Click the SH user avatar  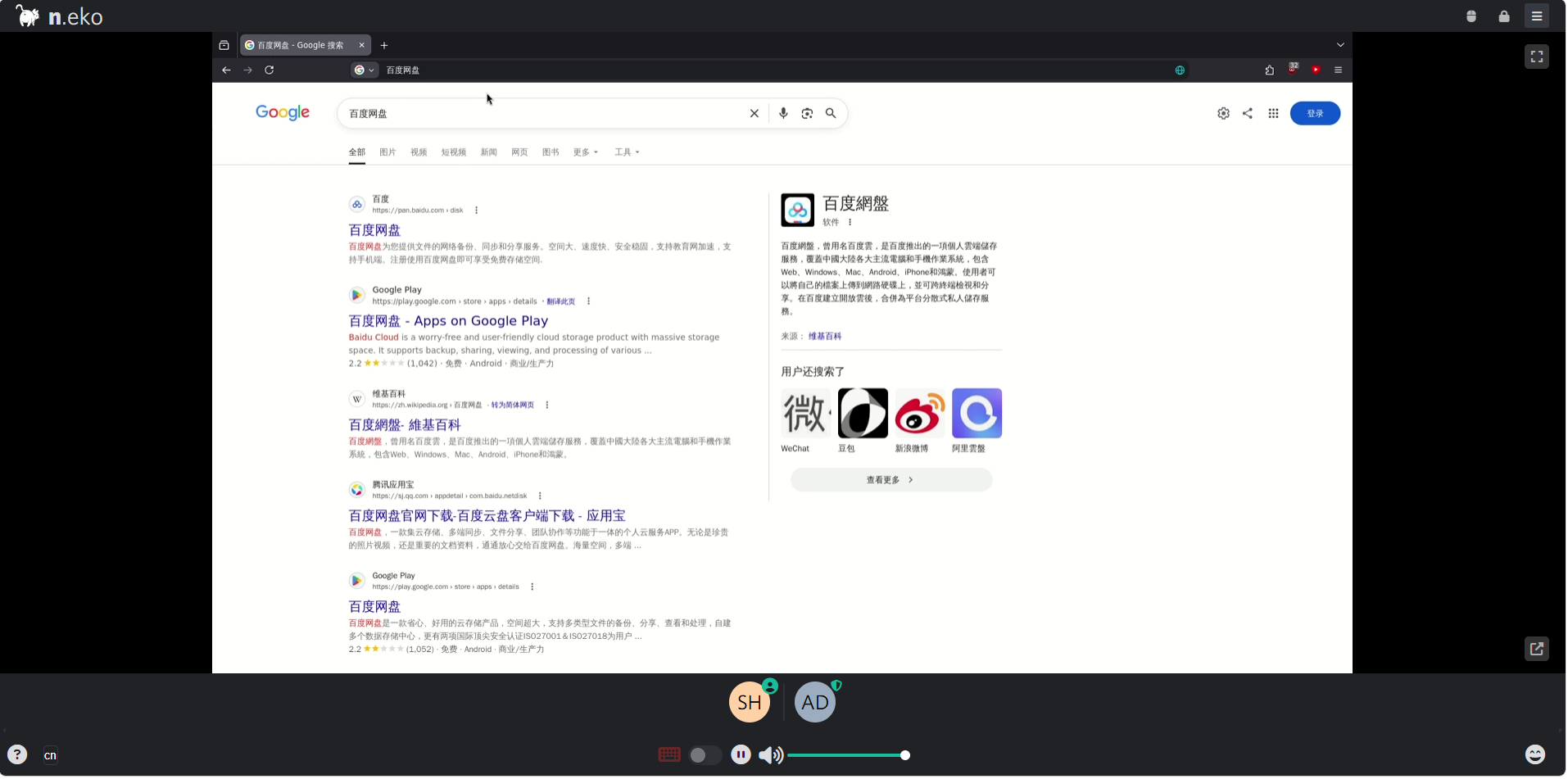750,702
